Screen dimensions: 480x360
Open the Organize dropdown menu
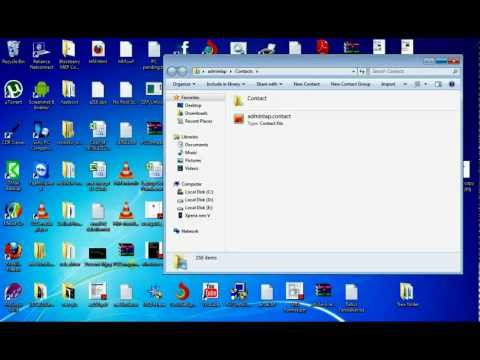click(x=184, y=84)
